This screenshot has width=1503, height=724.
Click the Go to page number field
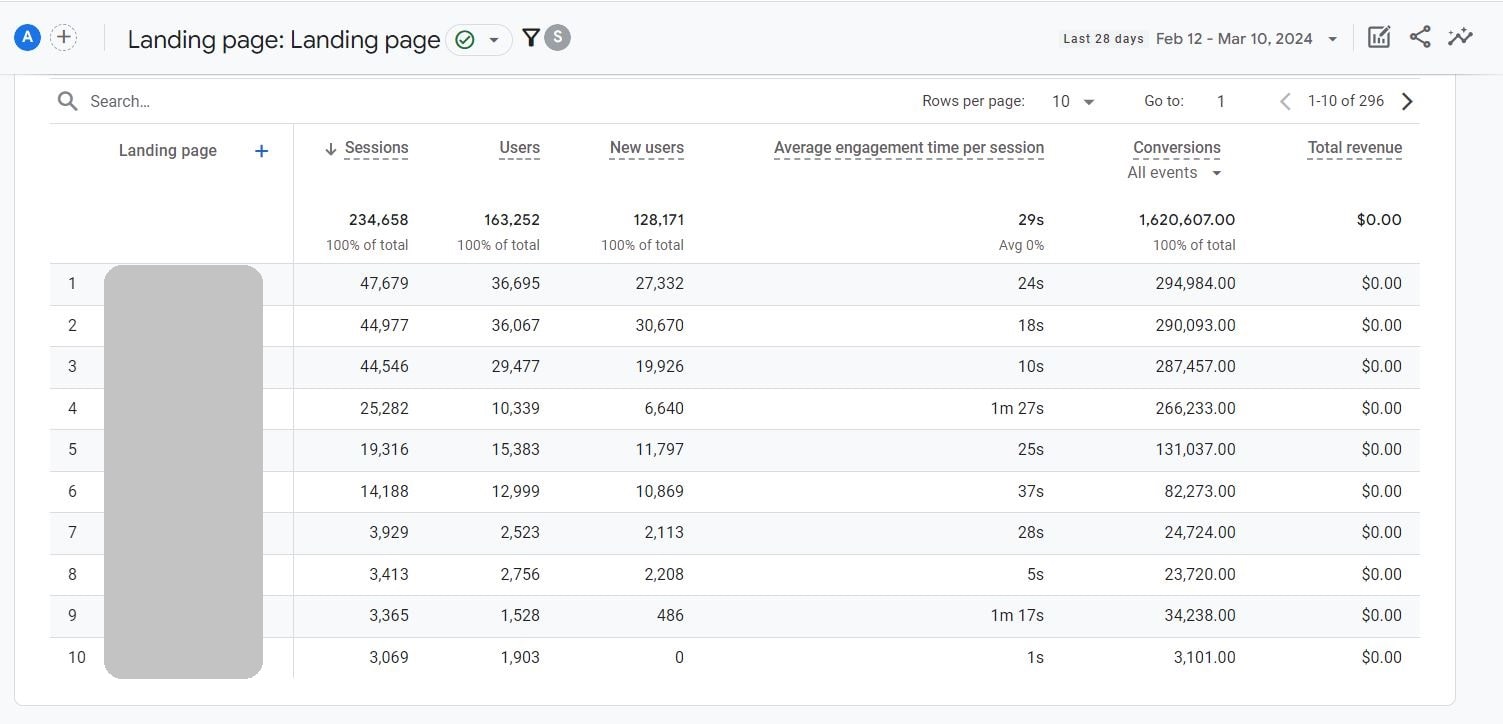1221,101
